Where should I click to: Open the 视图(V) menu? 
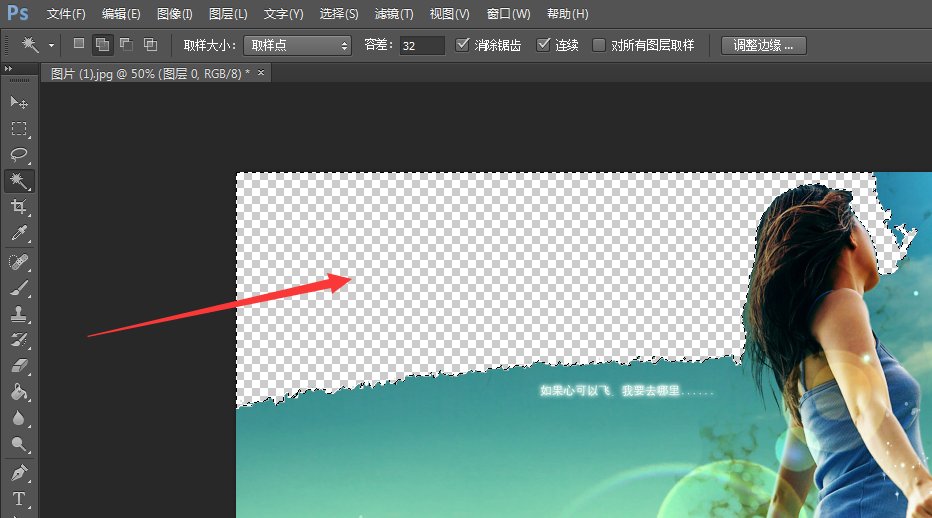[x=449, y=14]
